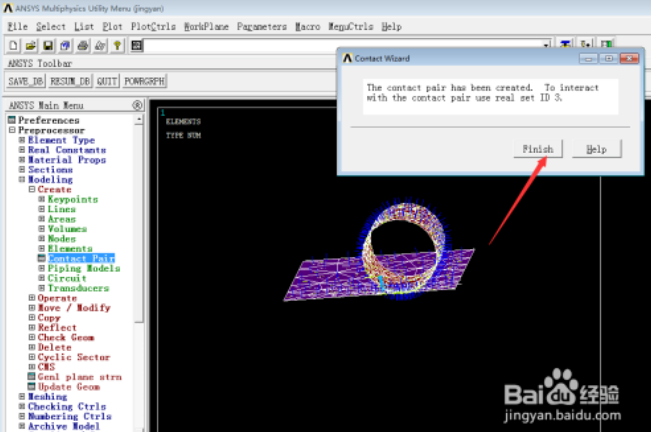
Task: Expand the Meshing node
Action: tap(22, 396)
